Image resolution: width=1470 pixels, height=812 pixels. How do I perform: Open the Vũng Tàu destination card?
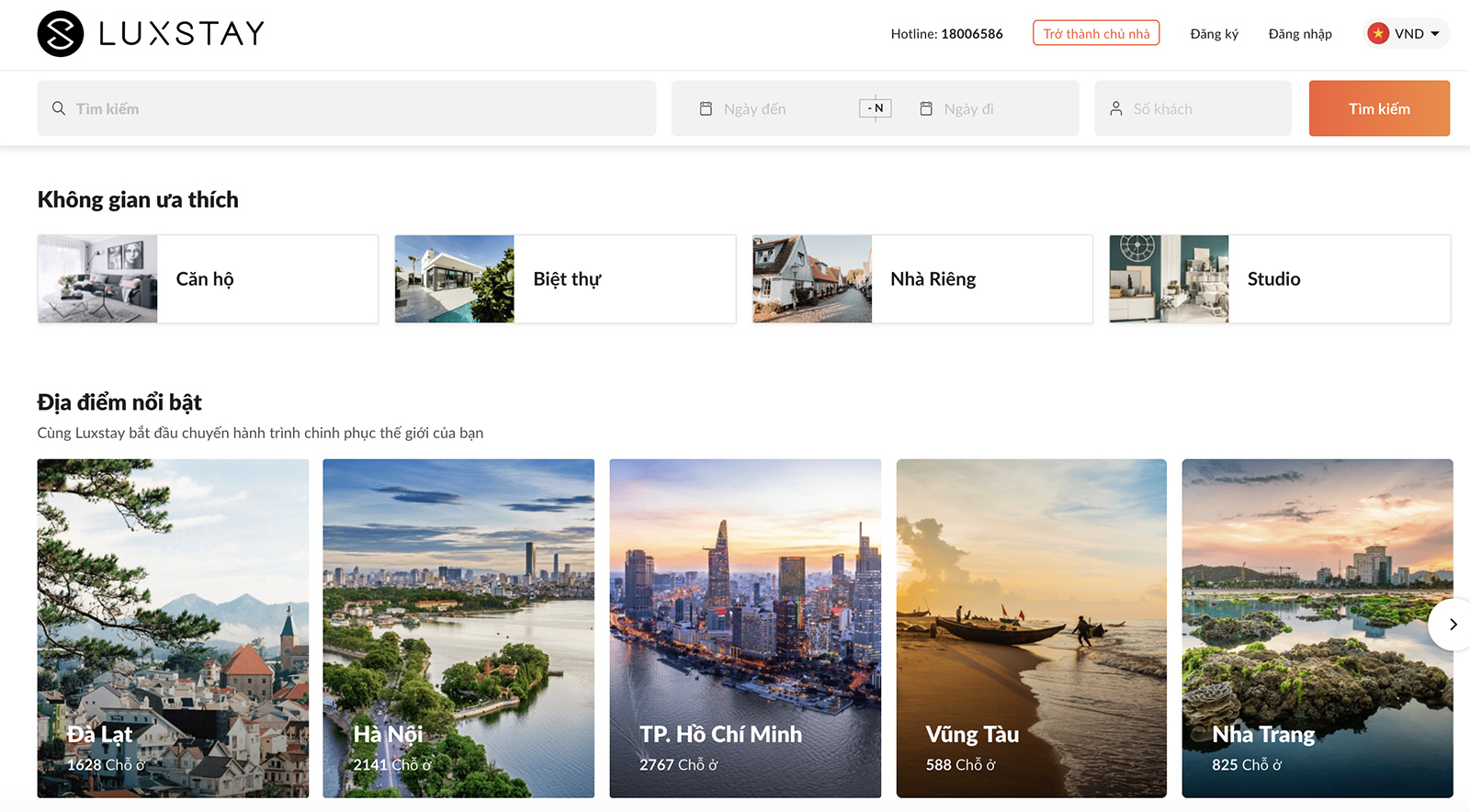point(1031,628)
